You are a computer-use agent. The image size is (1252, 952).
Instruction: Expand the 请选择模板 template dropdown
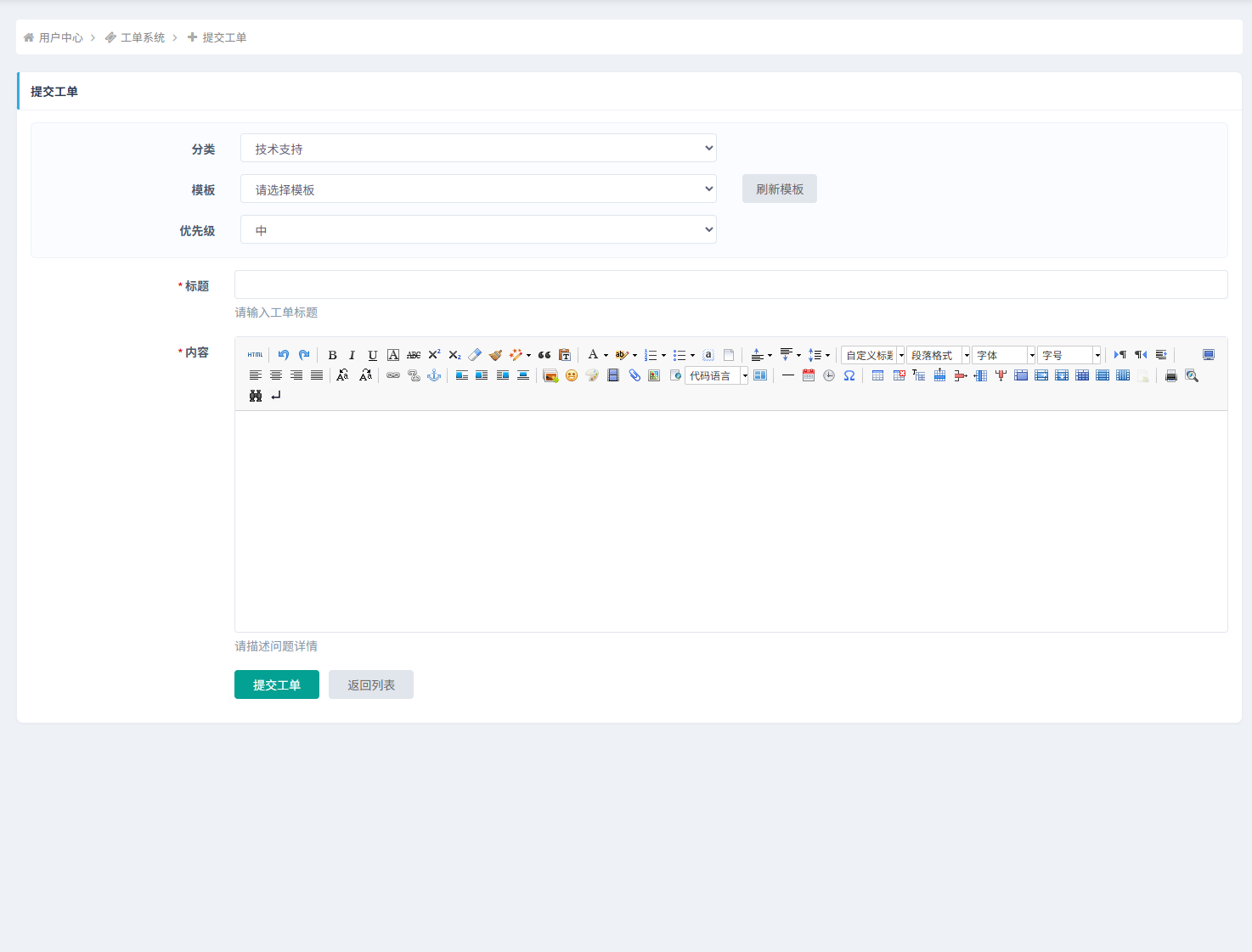(x=478, y=189)
